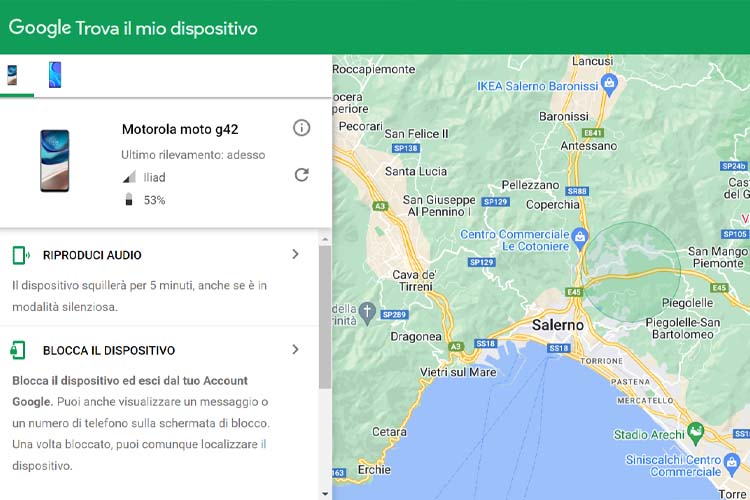750x500 pixels.
Task: Click the E841 road shield
Action: [x=593, y=133]
